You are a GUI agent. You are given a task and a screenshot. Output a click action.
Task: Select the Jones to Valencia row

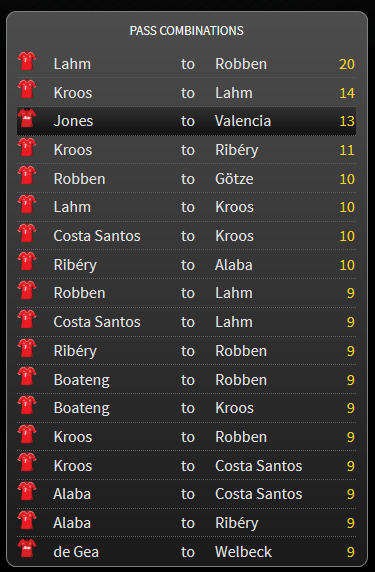(x=186, y=121)
